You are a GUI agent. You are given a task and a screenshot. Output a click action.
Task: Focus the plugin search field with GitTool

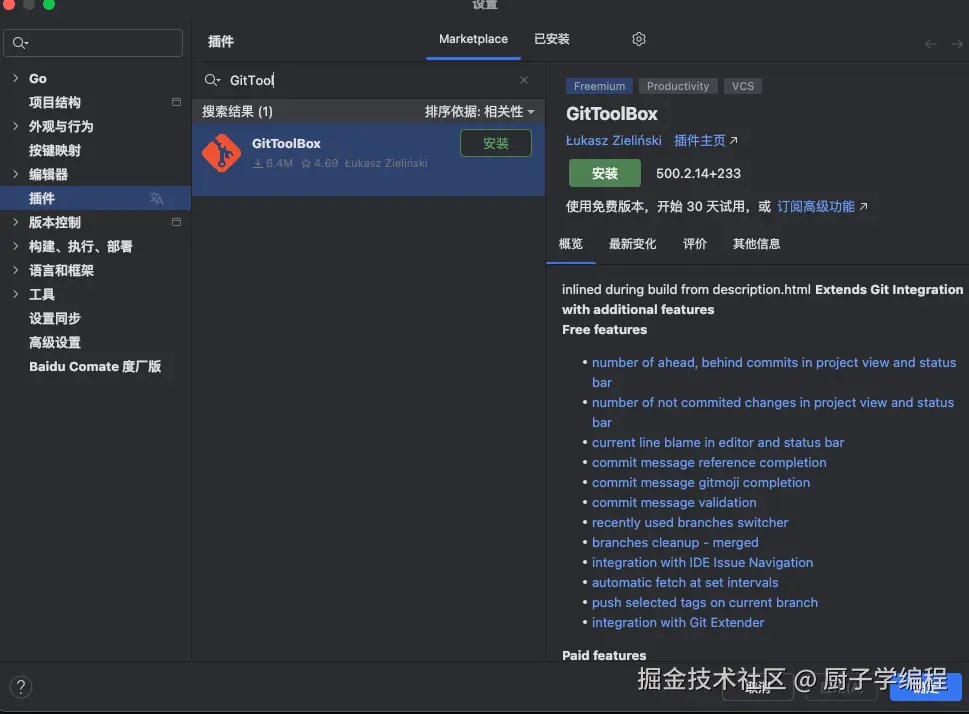[x=368, y=80]
